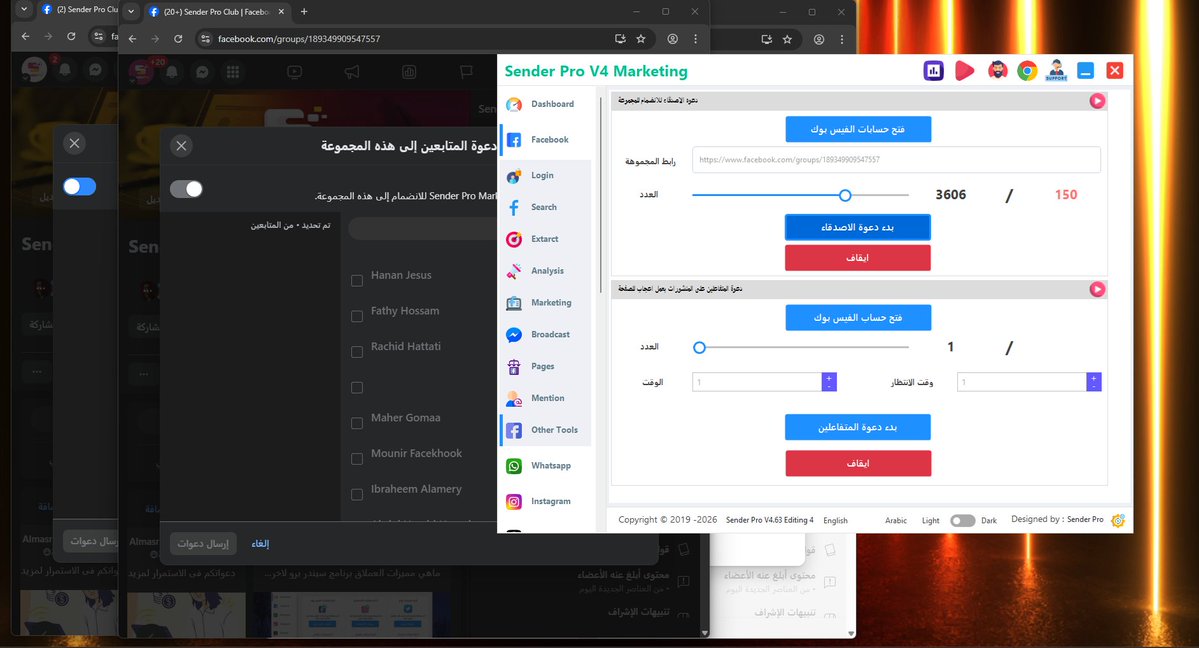Collapse the friends invitation panel

pyautogui.click(x=1097, y=101)
